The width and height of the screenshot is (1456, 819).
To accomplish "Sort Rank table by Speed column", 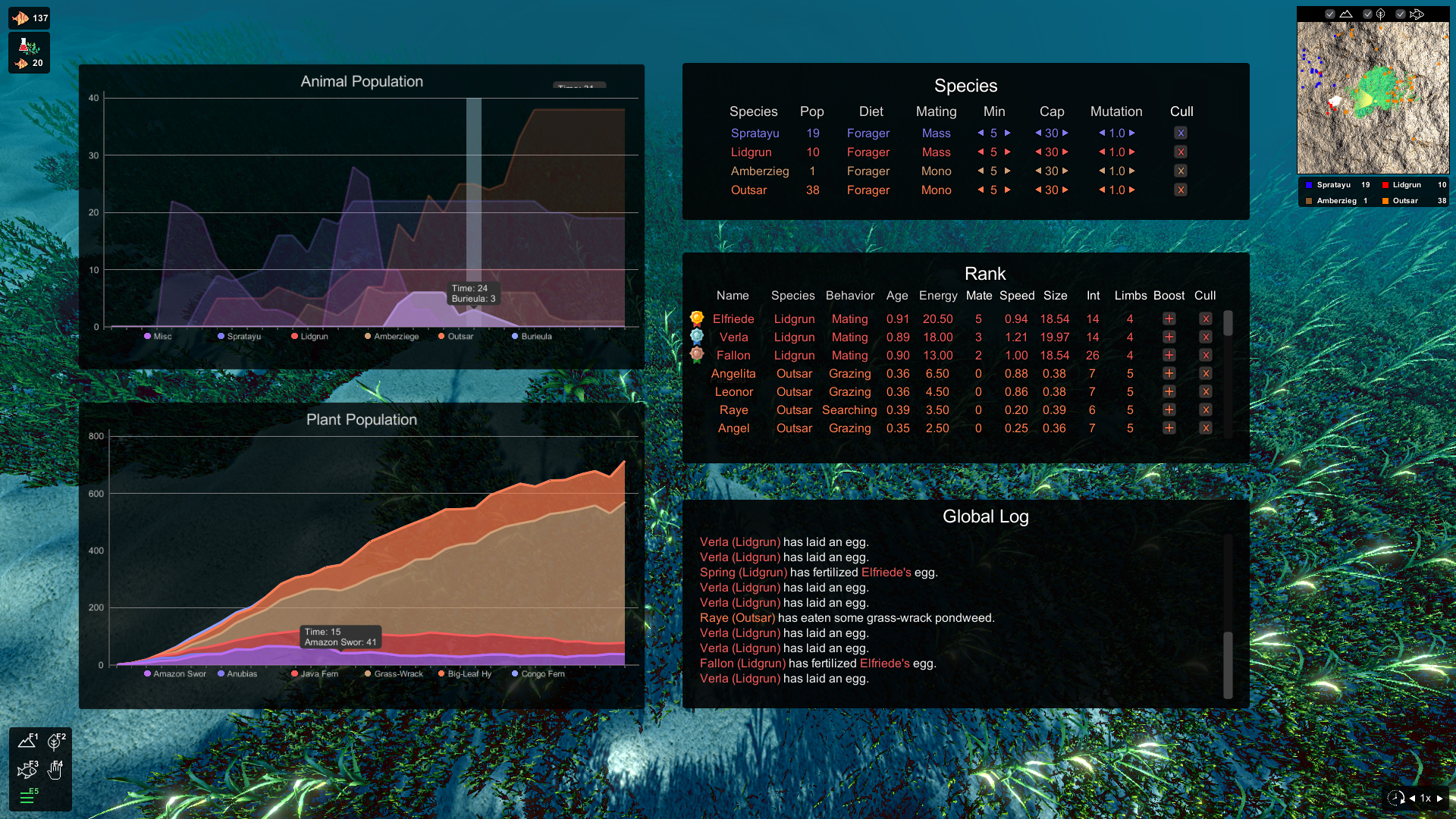I will click(x=1016, y=296).
